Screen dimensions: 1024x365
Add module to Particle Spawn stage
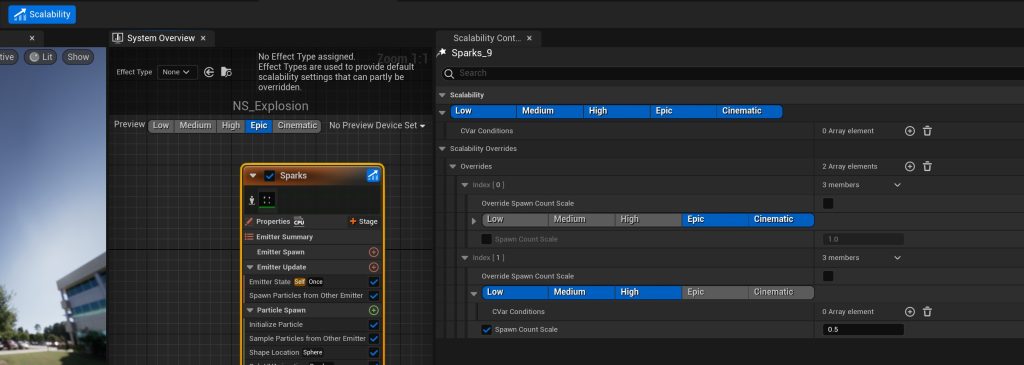coord(374,310)
